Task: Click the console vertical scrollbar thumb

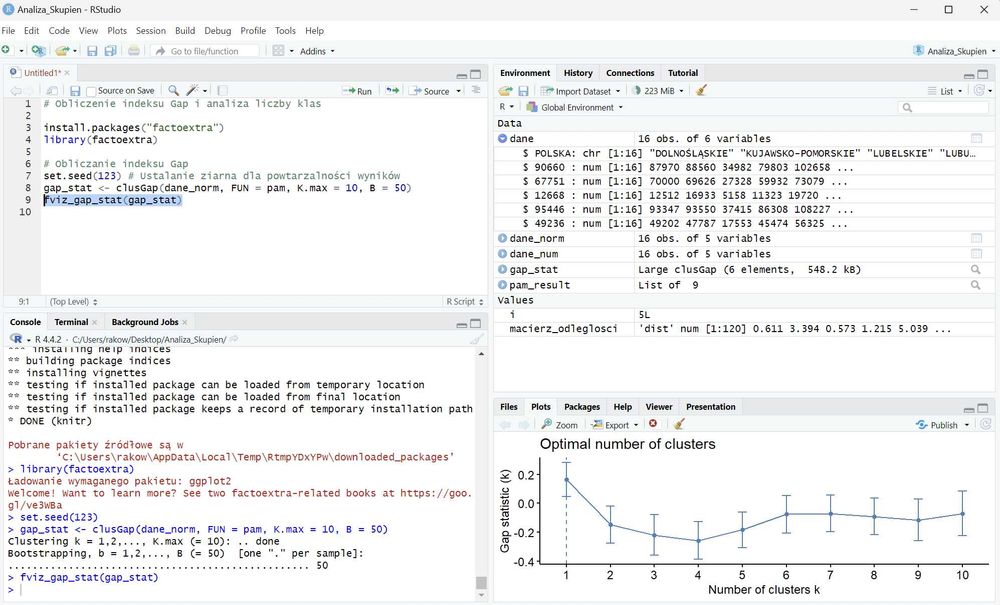Action: pos(482,583)
